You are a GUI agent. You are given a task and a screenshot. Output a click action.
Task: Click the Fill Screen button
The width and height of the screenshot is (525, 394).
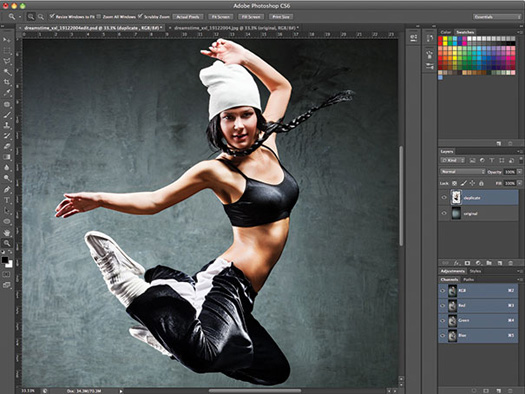click(251, 17)
